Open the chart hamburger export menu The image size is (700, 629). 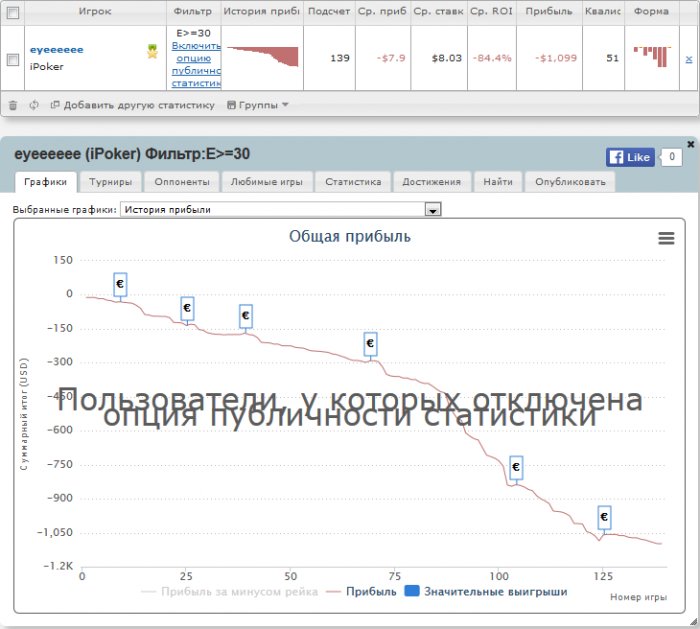click(666, 238)
